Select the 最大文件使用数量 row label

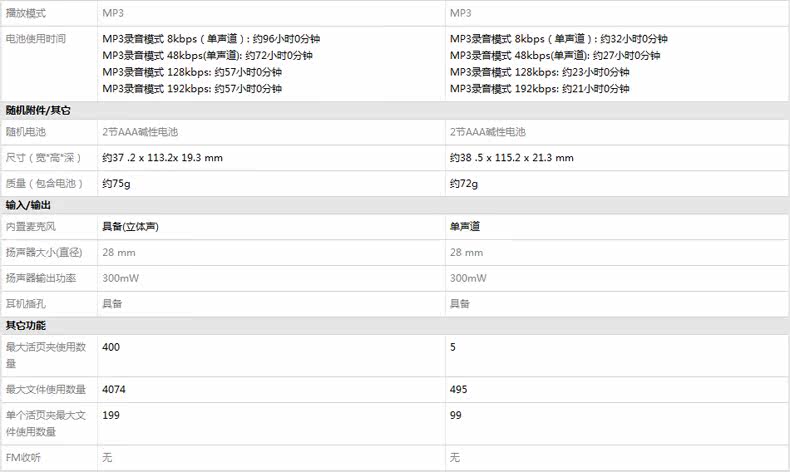coord(46,389)
